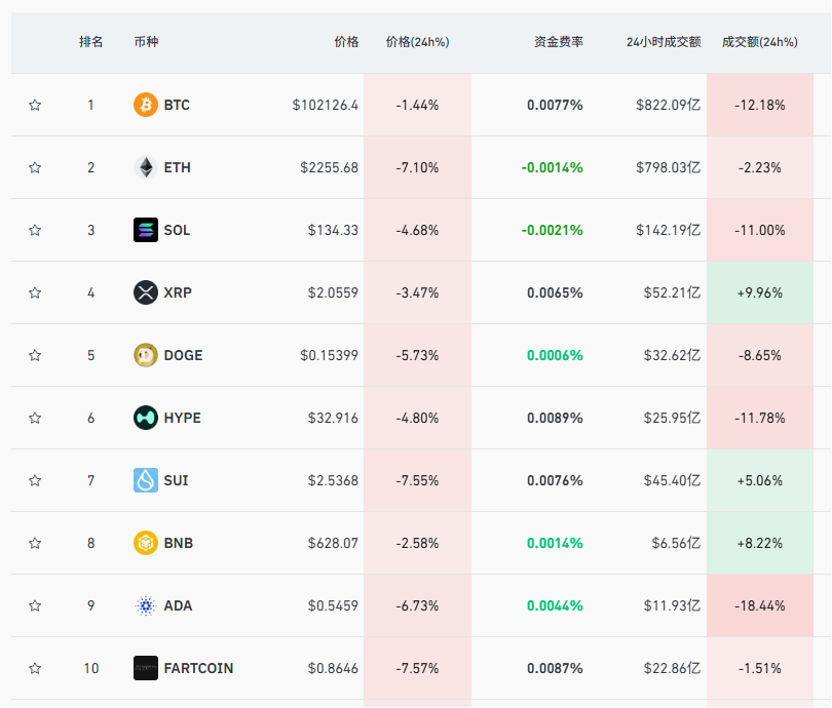Click the HYPE logo icon
The width and height of the screenshot is (832, 708).
coord(146,418)
